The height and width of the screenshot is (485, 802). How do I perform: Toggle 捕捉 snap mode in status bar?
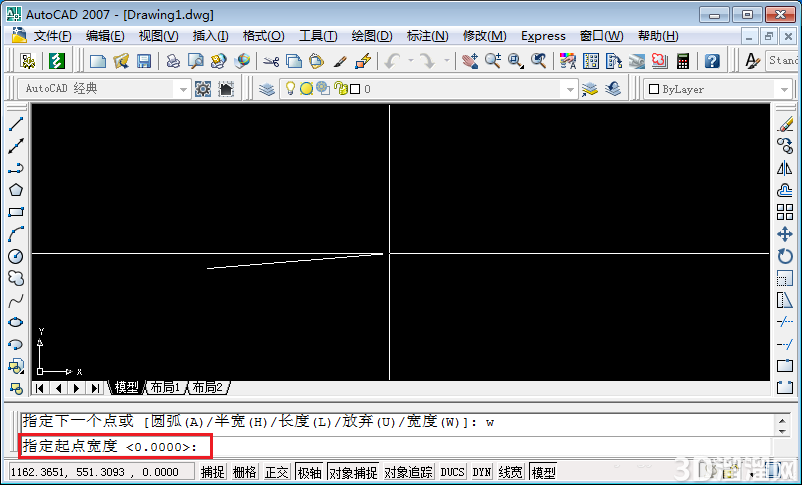tap(213, 472)
